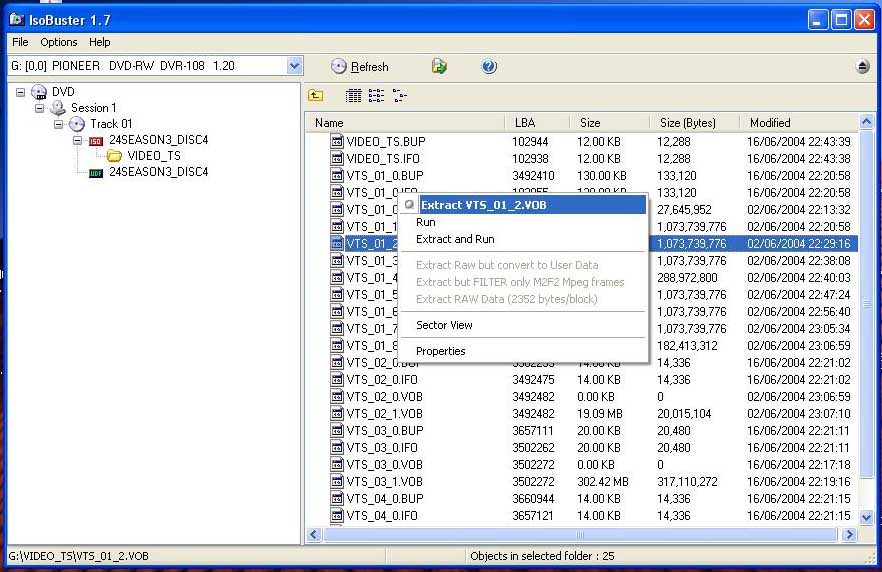
Task: Sort by the Modified column header
Action: point(799,123)
